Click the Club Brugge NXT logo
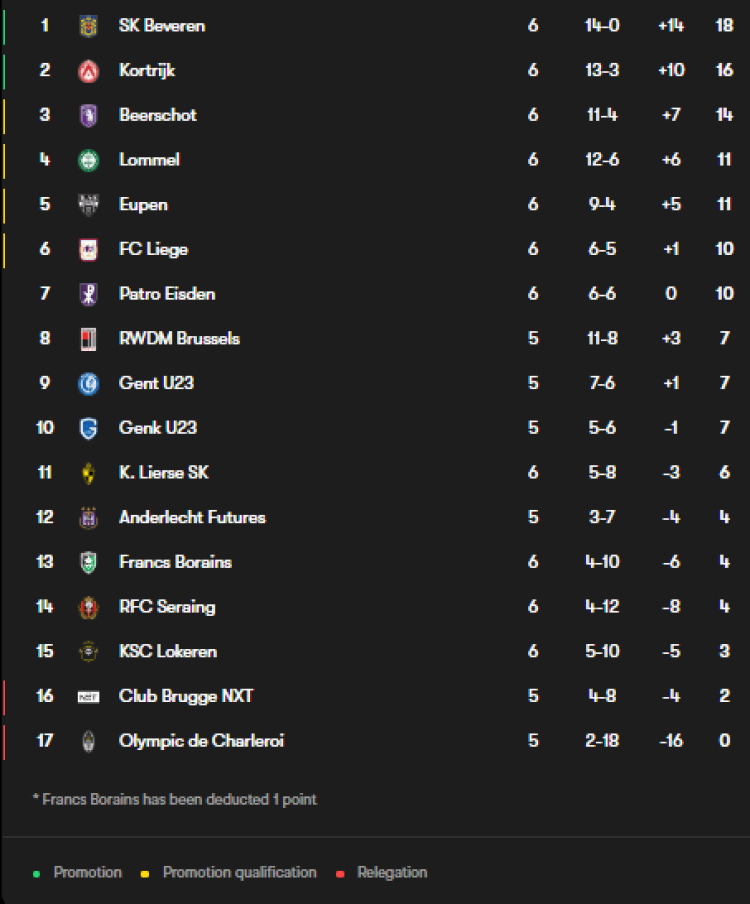750x904 pixels. pyautogui.click(x=88, y=696)
